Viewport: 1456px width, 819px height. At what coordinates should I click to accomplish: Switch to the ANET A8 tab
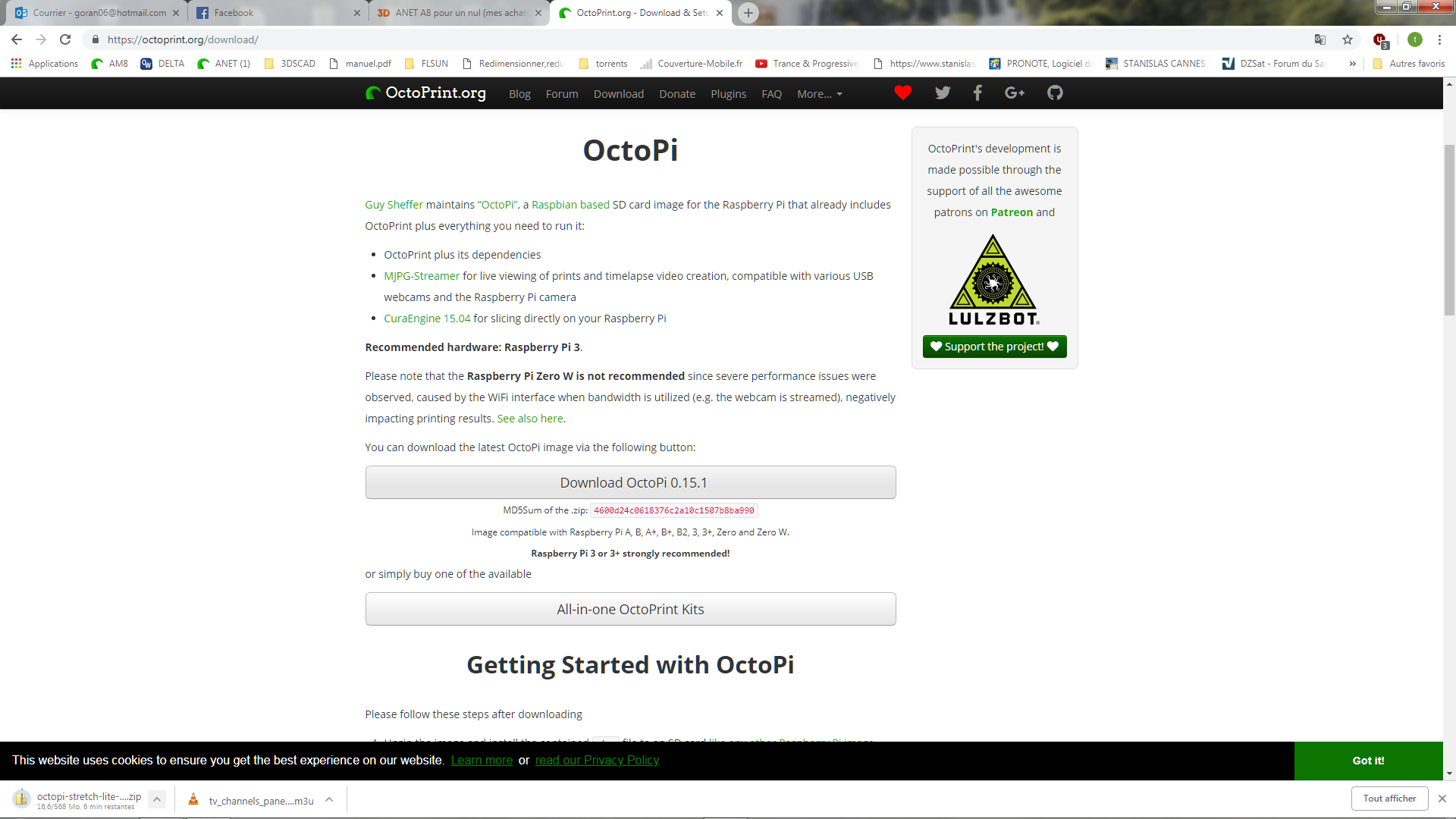click(459, 13)
